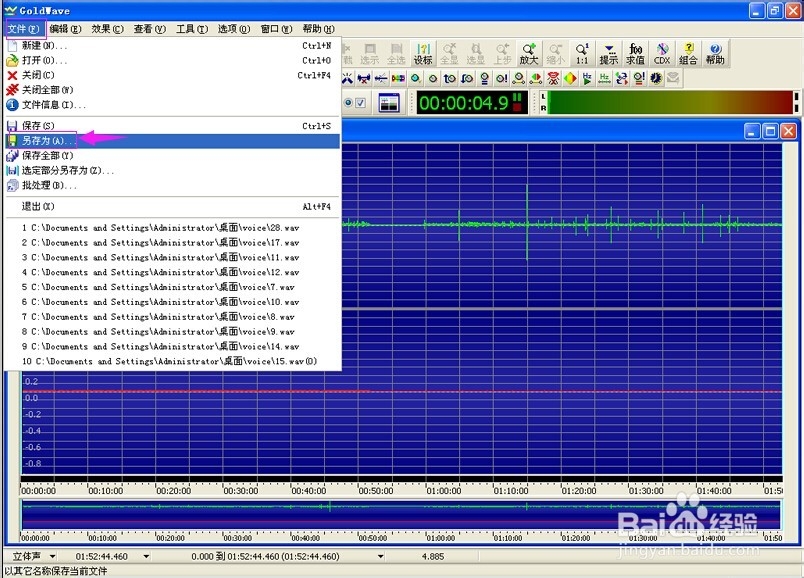
Task: Open the 选项 menu
Action: pos(234,29)
